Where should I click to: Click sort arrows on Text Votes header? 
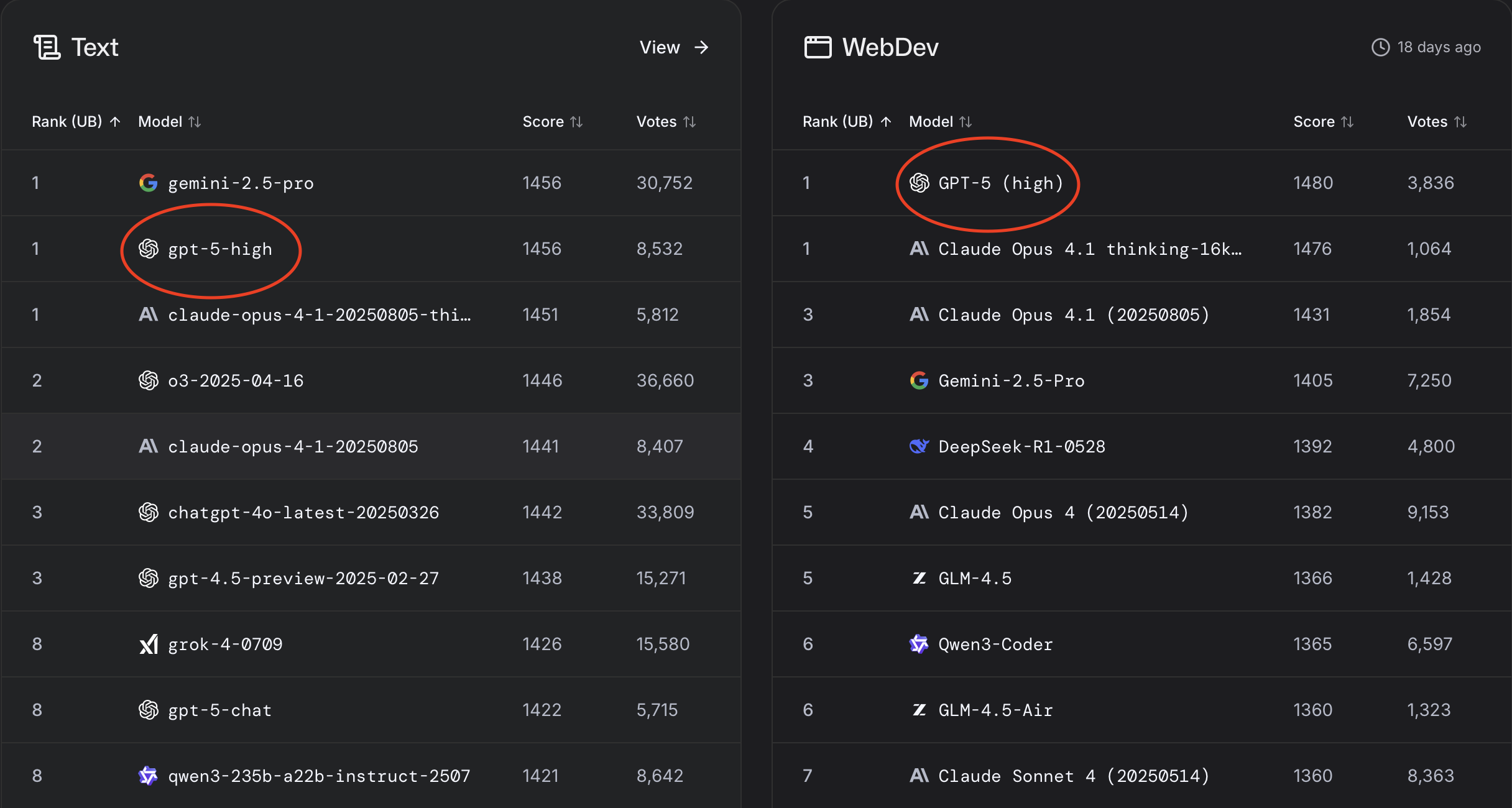click(691, 121)
